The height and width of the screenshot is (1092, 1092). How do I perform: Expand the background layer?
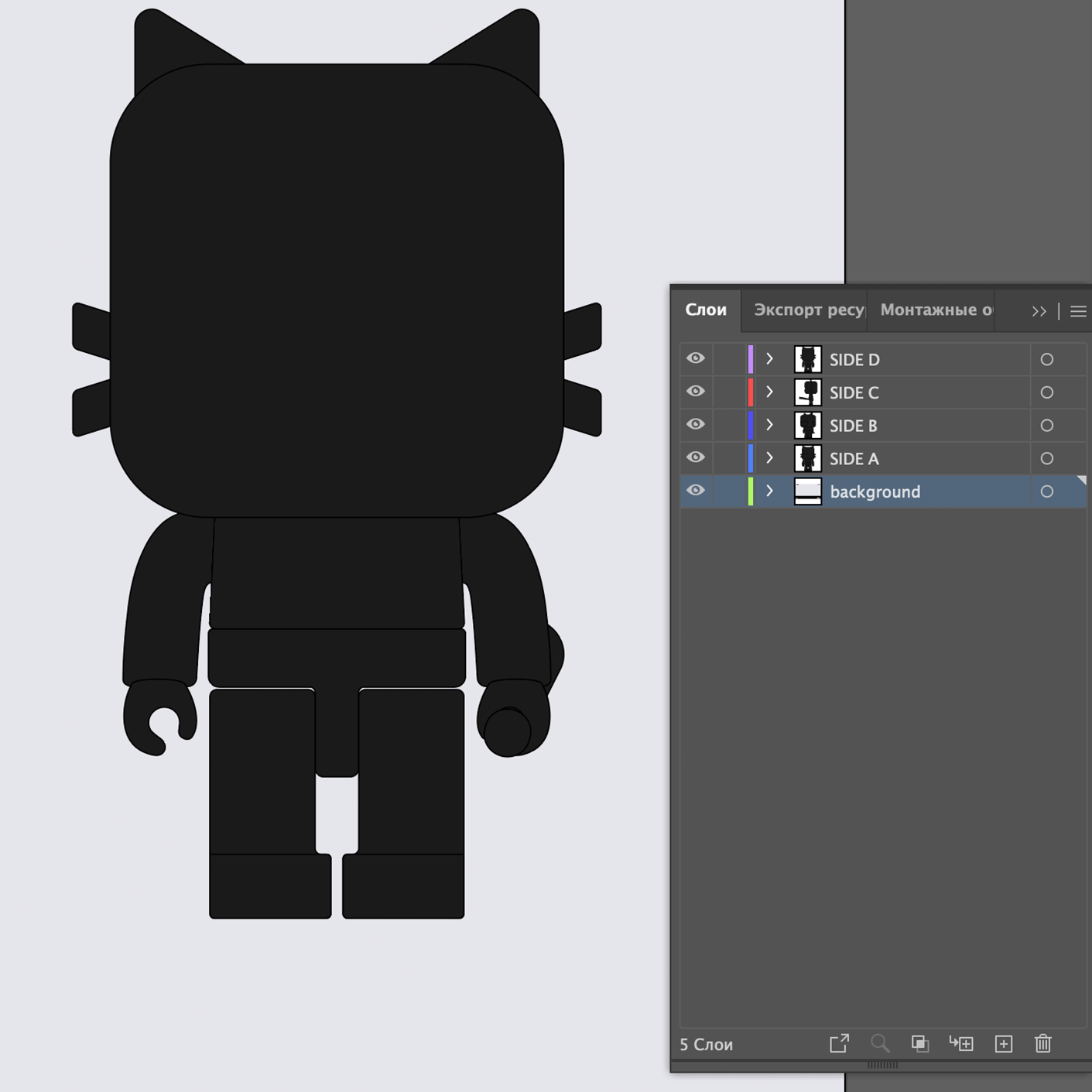point(769,491)
